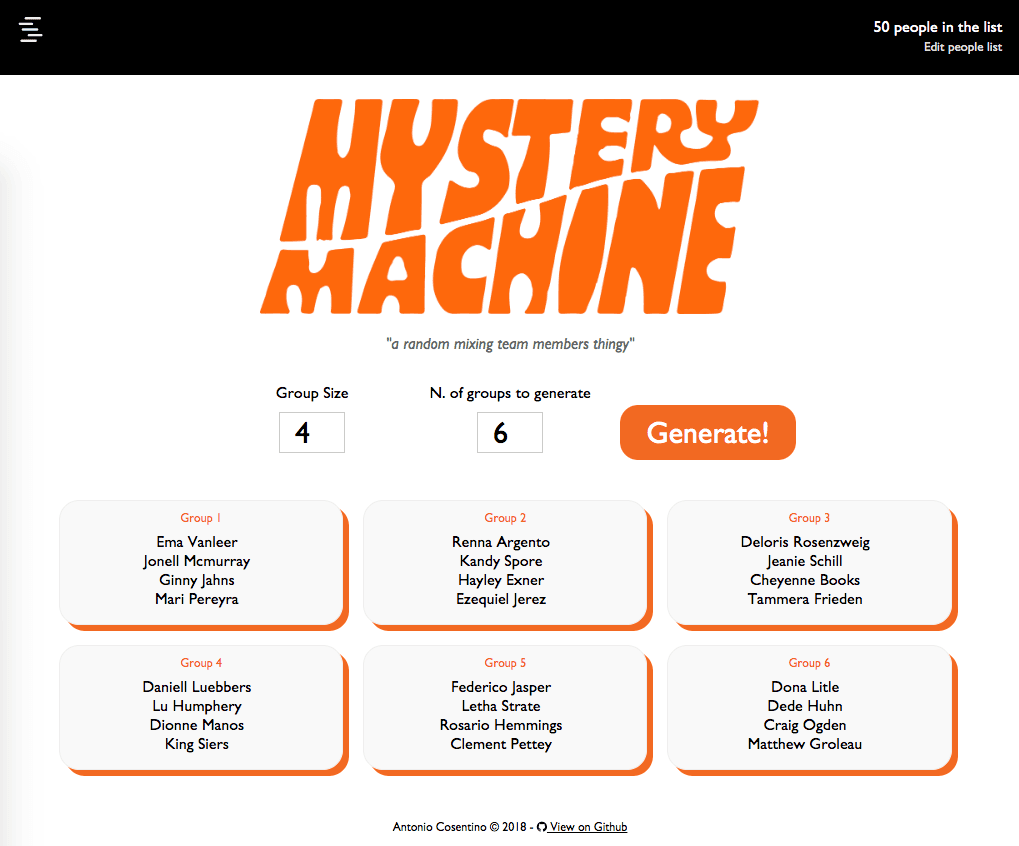Click name 'Jonell Mcmurray'
Screen dimensions: 1019x846
coord(197,561)
